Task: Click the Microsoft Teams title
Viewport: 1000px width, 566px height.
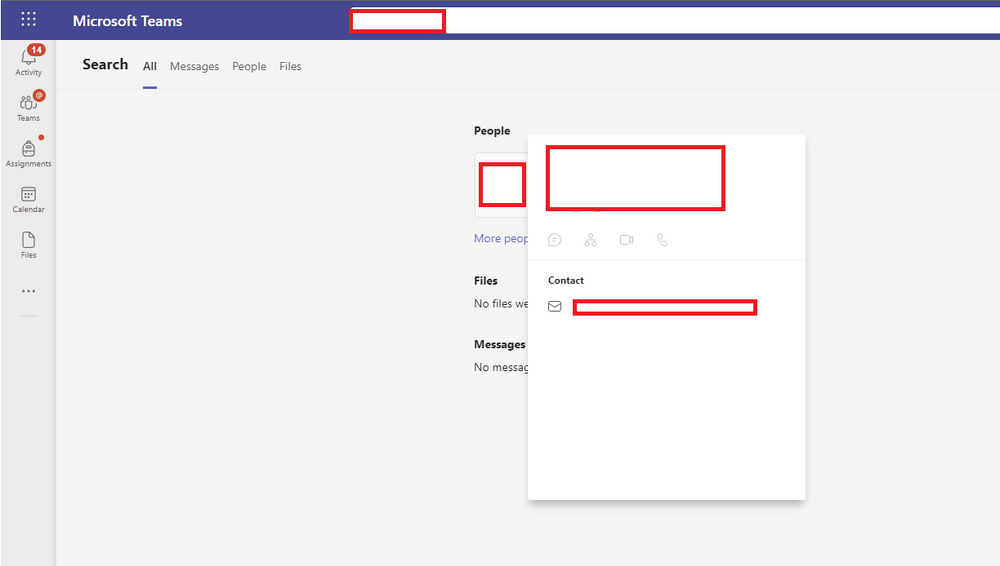Action: coord(128,21)
